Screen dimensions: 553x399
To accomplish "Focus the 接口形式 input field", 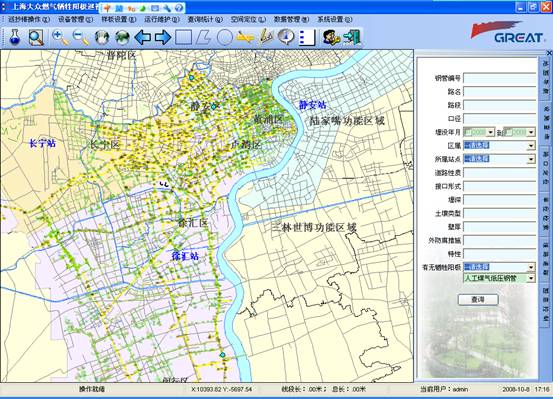I will (x=500, y=186).
